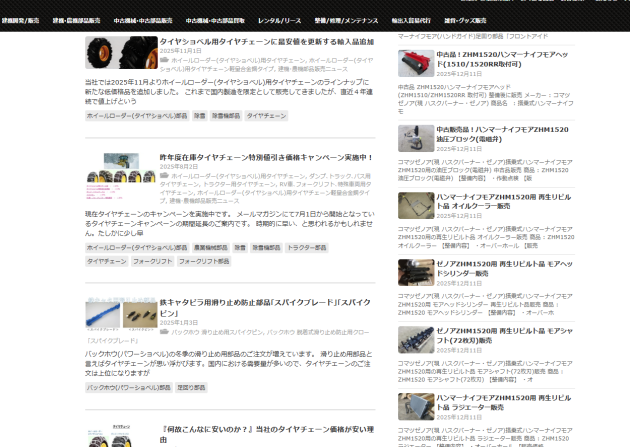The width and height of the screenshot is (630, 447).
Task: Select the トラクター部品 tag button
Action: pyautogui.click(x=306, y=247)
